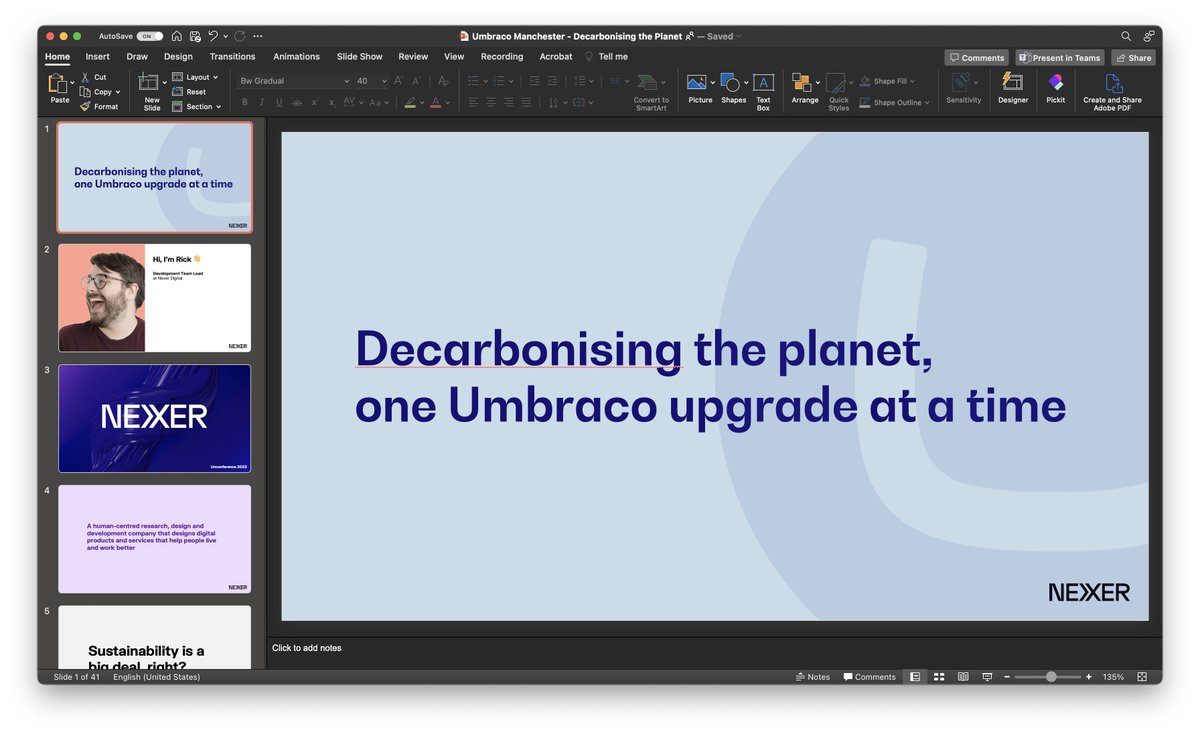Click the Decrease Font Size icon

pyautogui.click(x=417, y=81)
